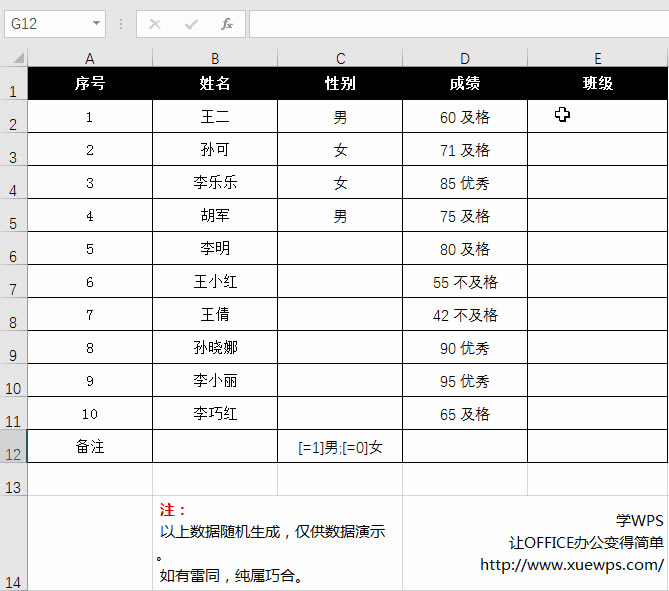The width and height of the screenshot is (669, 591).
Task: Click the 女 gender cell for 孙可
Action: click(x=340, y=149)
